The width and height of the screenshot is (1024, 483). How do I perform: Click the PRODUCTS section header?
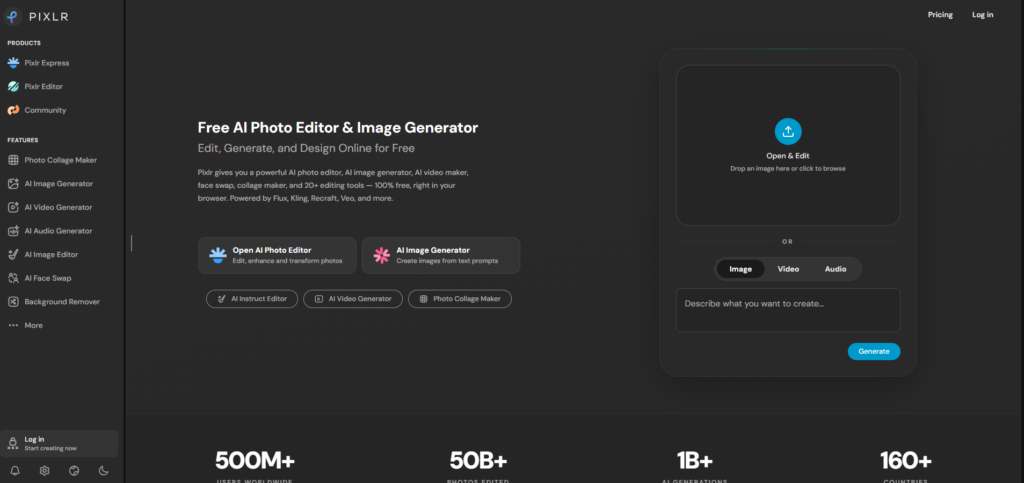coord(24,43)
